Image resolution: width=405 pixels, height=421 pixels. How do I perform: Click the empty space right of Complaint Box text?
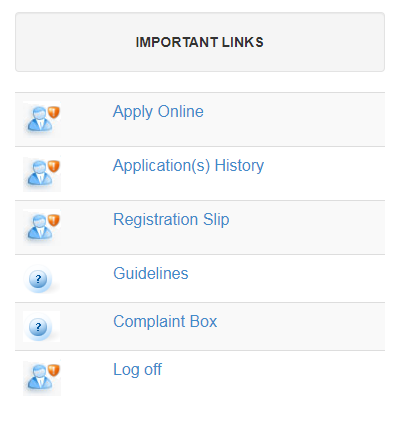pos(301,327)
